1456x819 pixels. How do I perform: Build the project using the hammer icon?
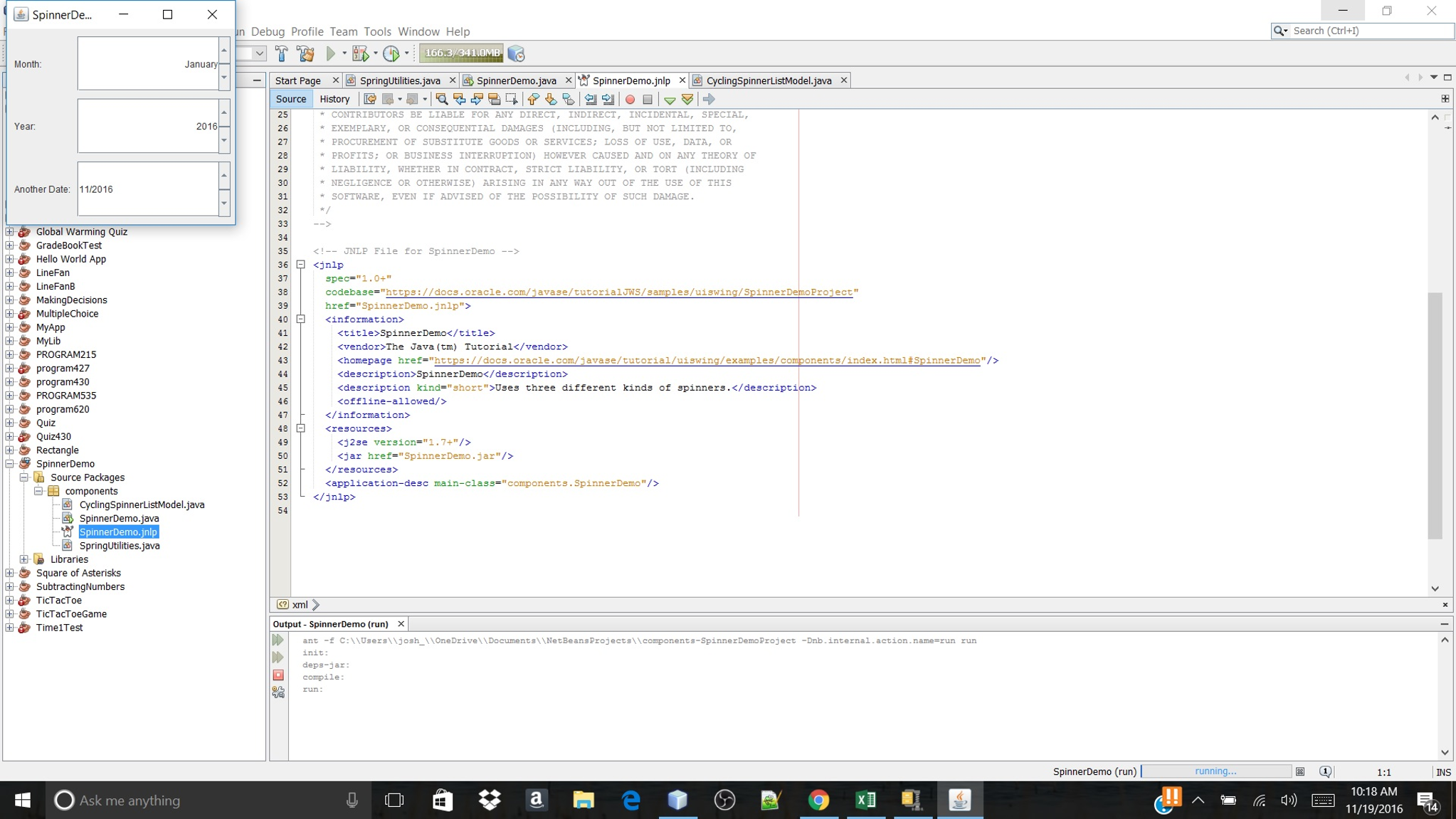[283, 53]
